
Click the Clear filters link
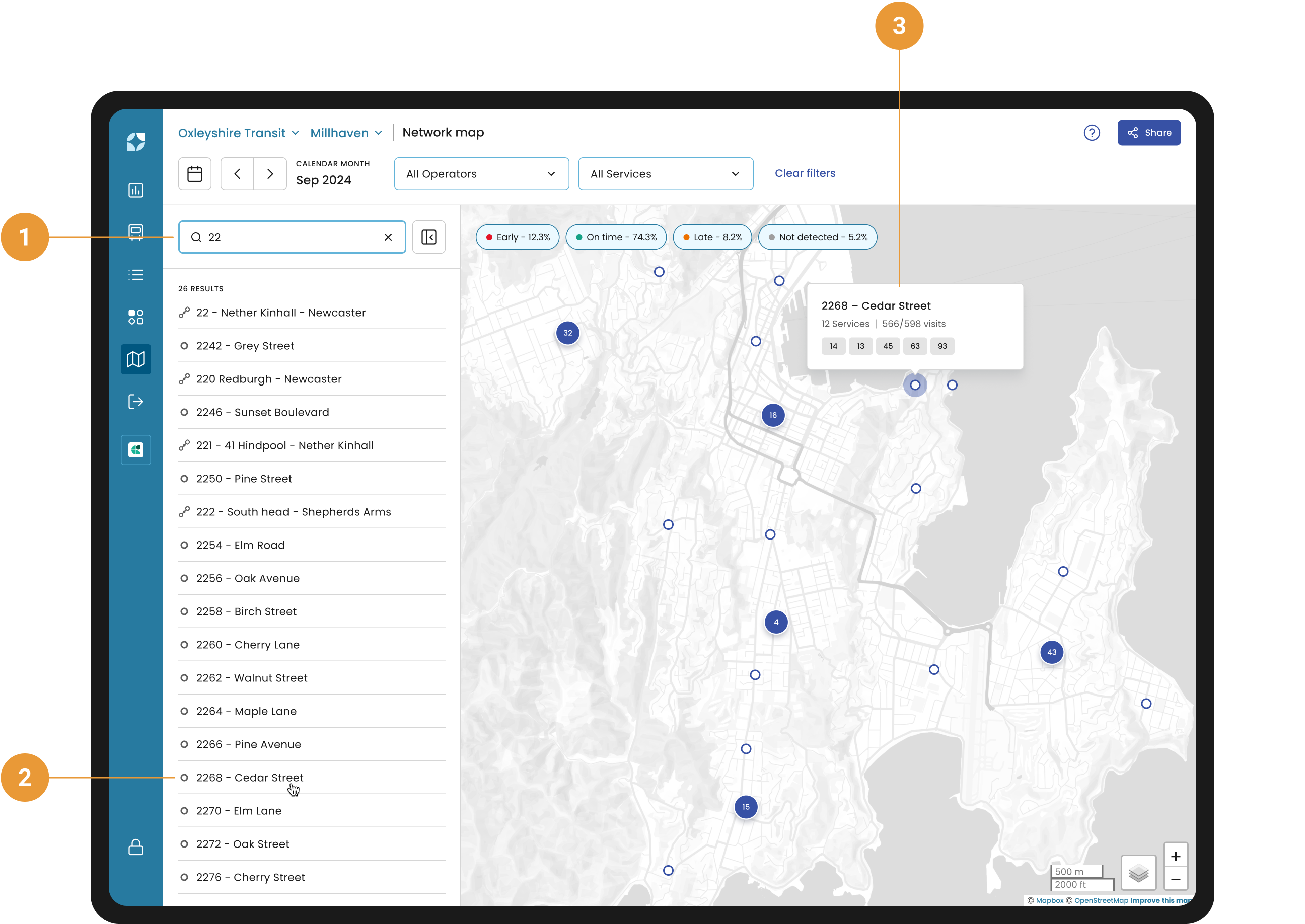[805, 173]
